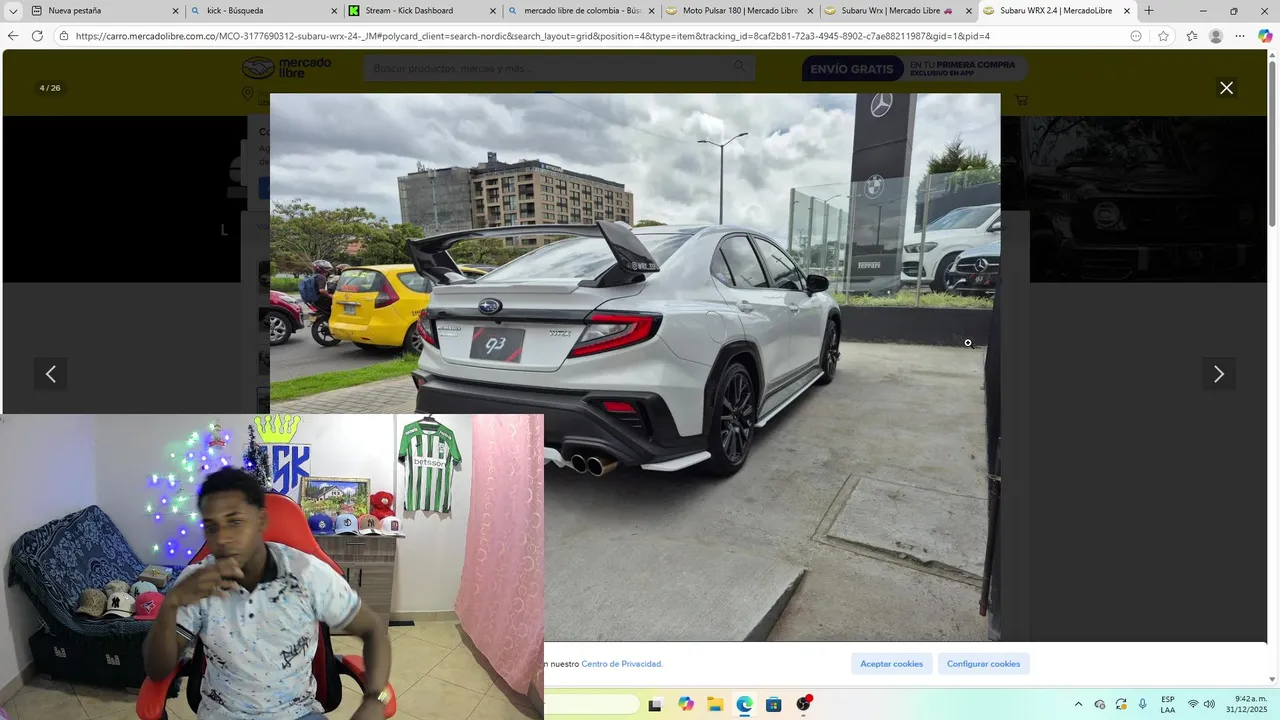This screenshot has width=1280, height=720.
Task: Open the tab search dropdown
Action: coord(12,11)
